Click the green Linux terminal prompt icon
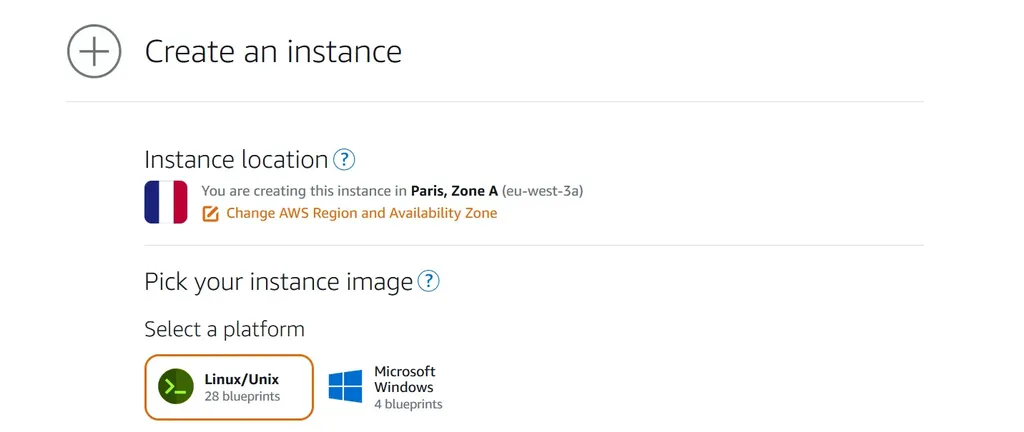1024x432 pixels. (176, 387)
